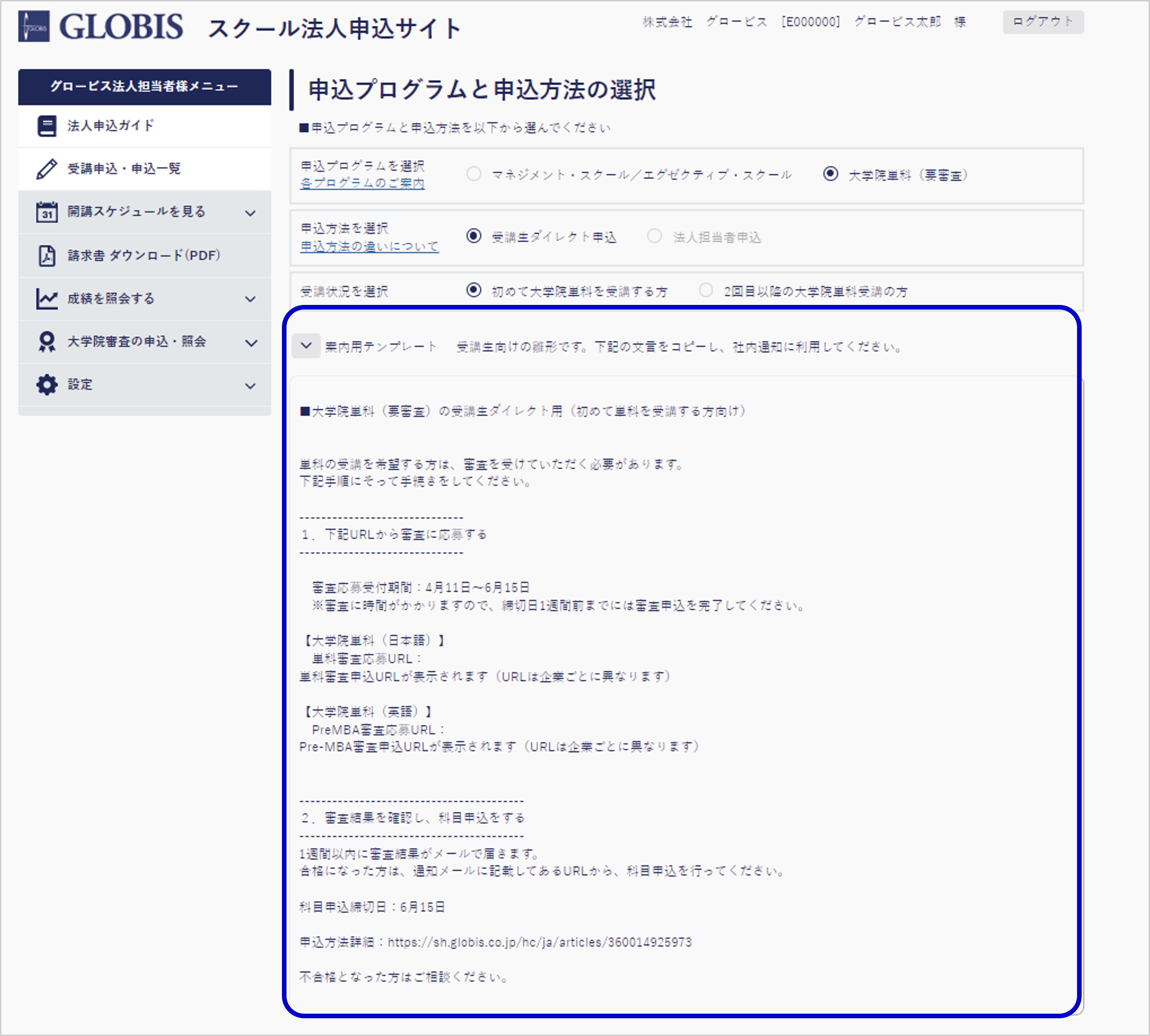The image size is (1150, 1036).
Task: Click the award ribbon icon for 大学院審査
Action: coord(47,342)
